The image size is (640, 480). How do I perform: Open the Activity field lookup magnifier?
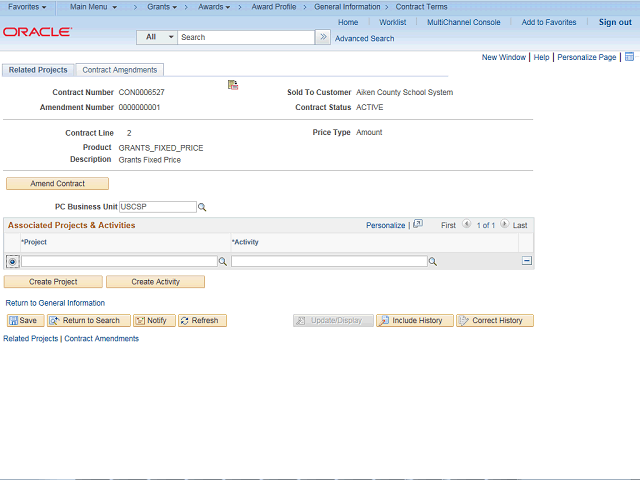[433, 261]
